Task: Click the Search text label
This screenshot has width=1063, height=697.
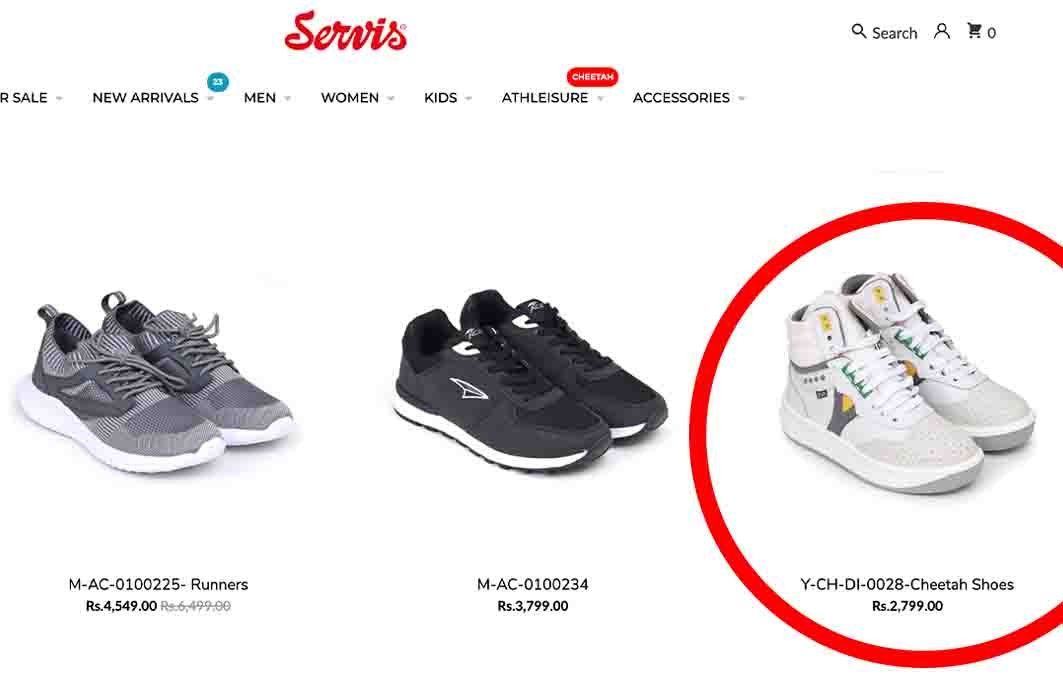Action: pos(894,33)
